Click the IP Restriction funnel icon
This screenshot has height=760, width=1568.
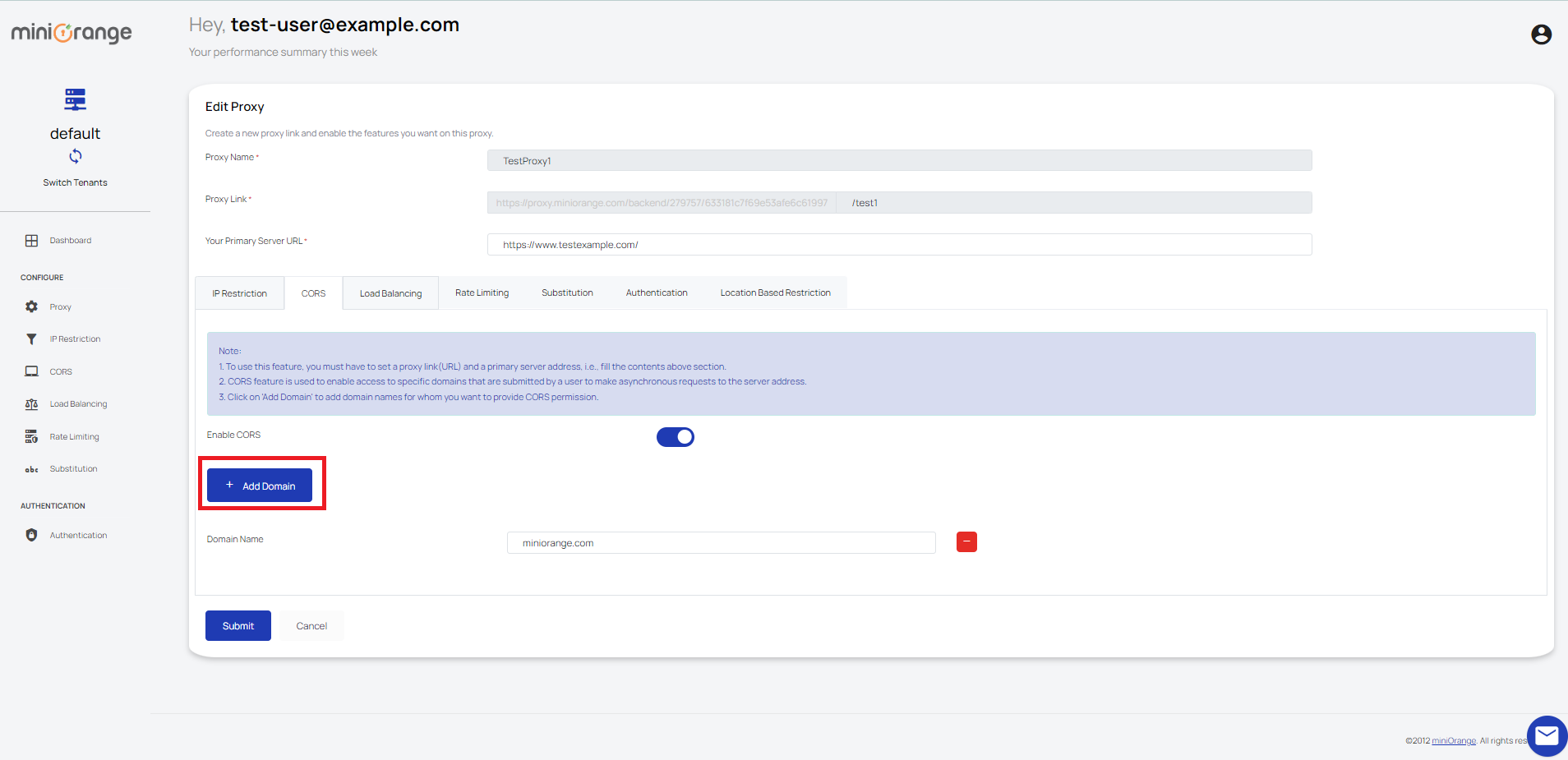(31, 339)
